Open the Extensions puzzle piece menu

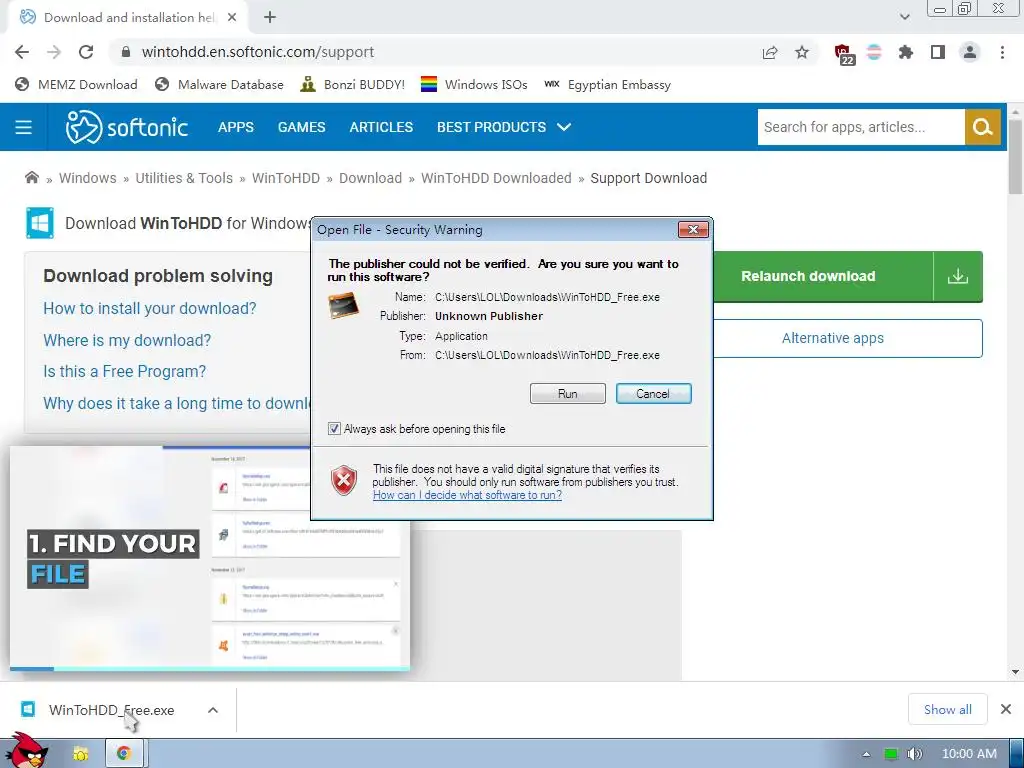(905, 52)
